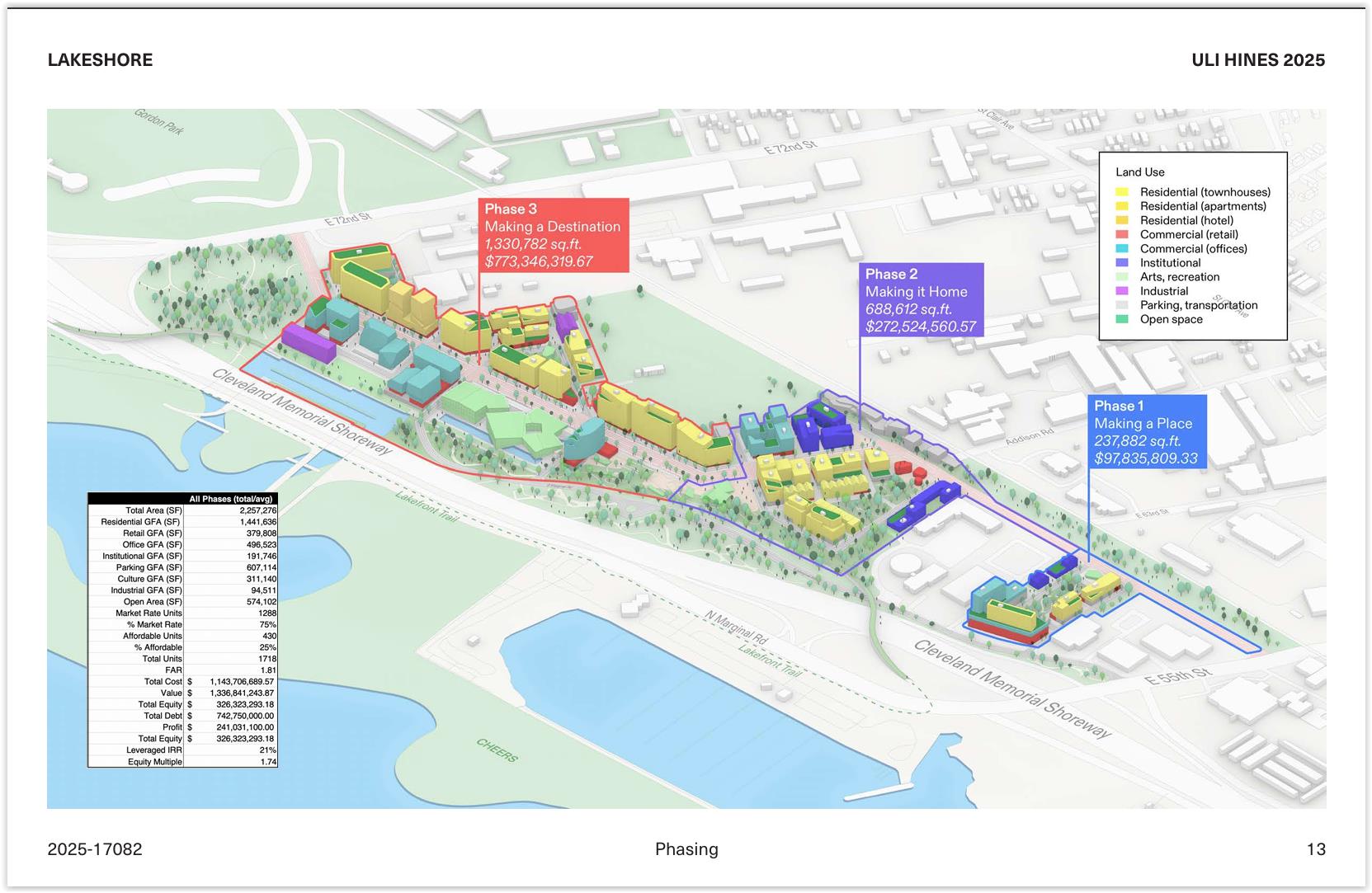Click the '2025-17082' footer code
Screen dimensions: 1372x893
click(95, 849)
